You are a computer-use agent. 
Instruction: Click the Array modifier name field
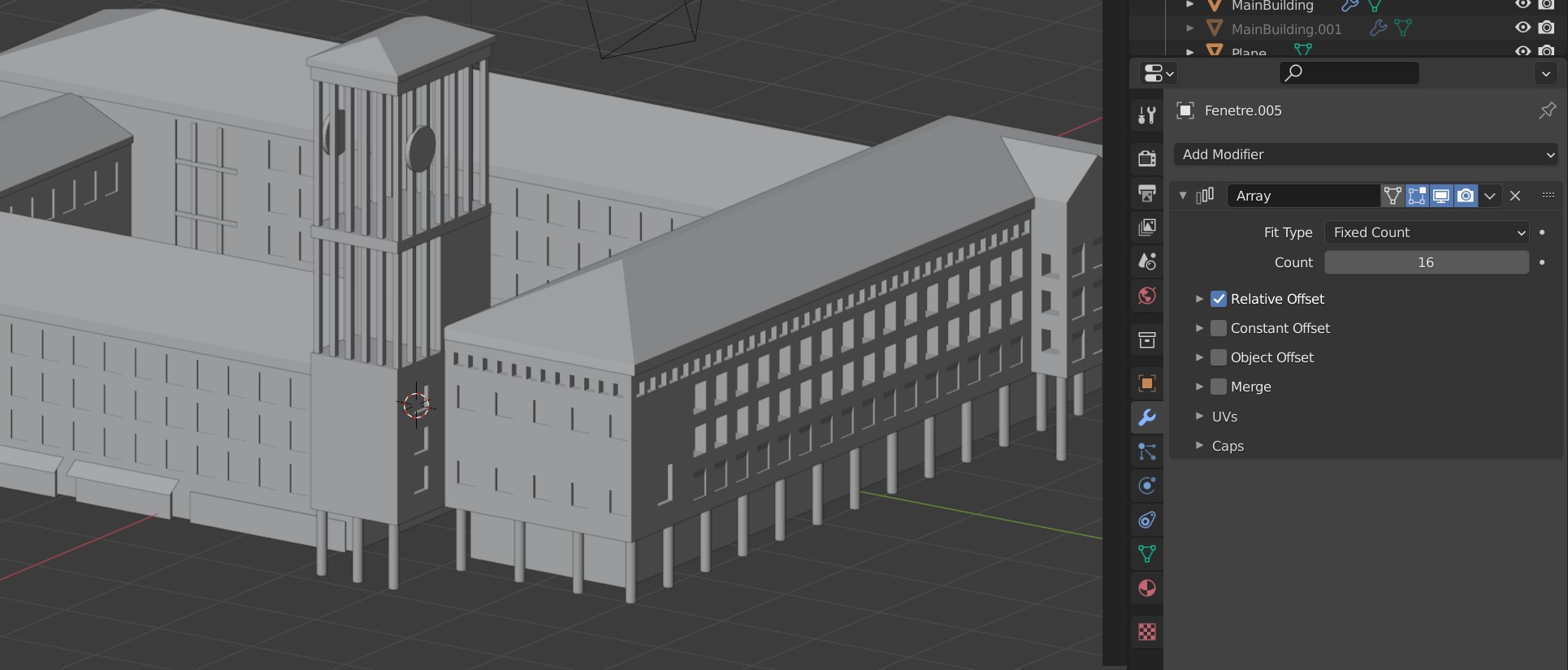tap(1303, 196)
